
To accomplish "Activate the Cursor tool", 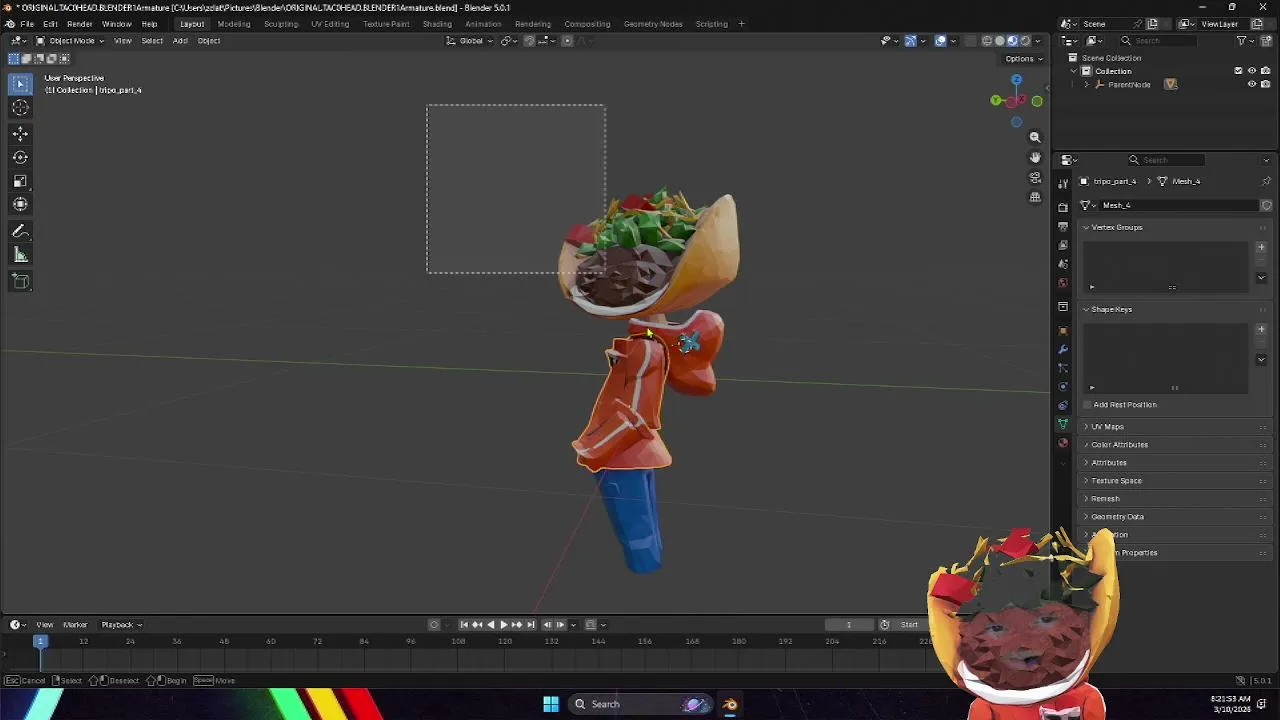I will click(x=20, y=108).
